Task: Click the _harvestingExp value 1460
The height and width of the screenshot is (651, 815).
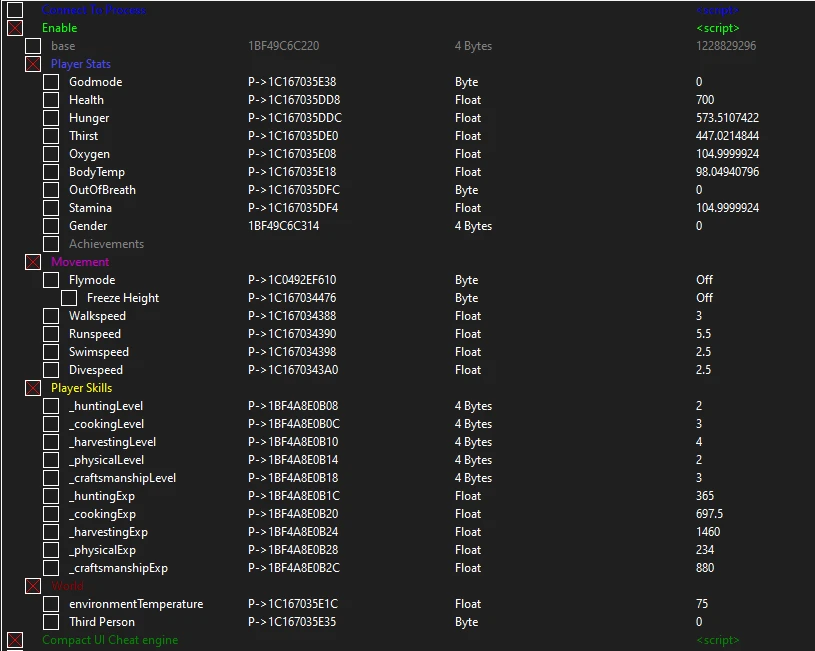Action: pos(708,532)
